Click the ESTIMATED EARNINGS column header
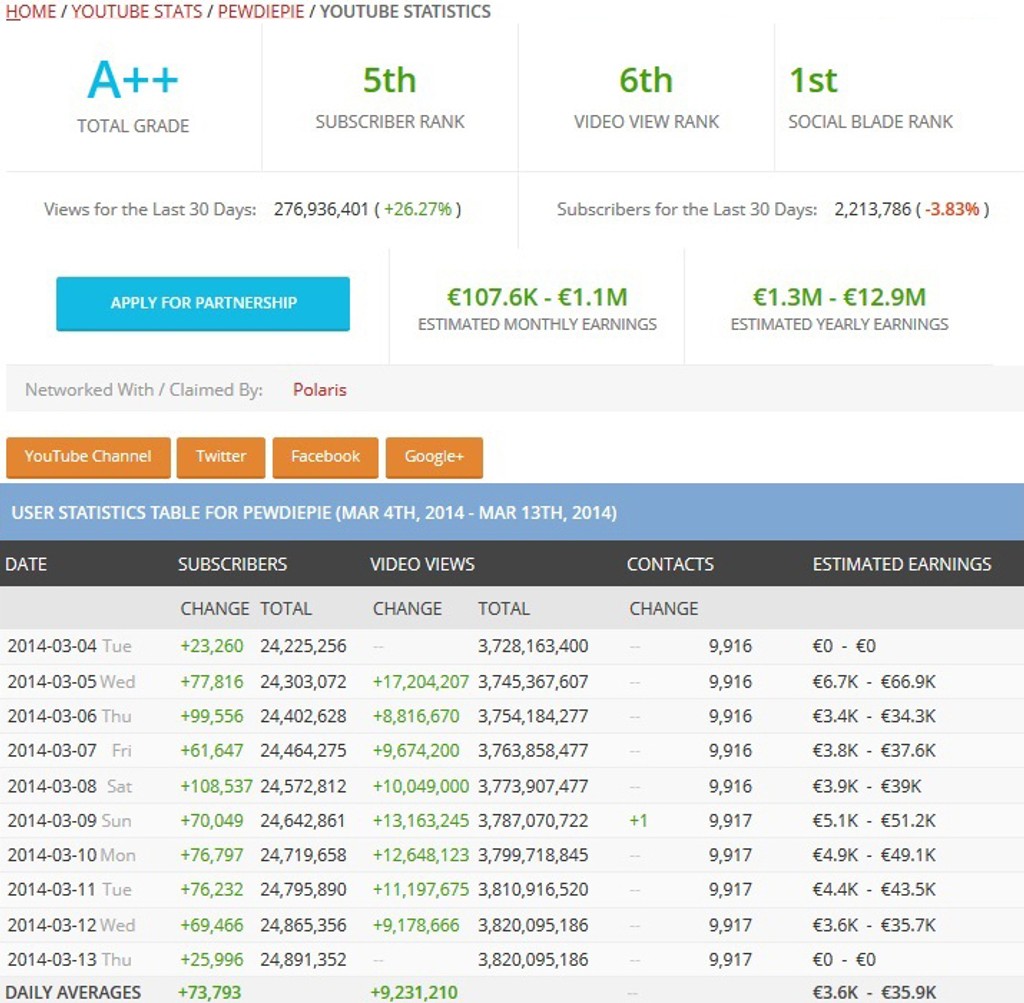The width and height of the screenshot is (1024, 1003). click(901, 564)
